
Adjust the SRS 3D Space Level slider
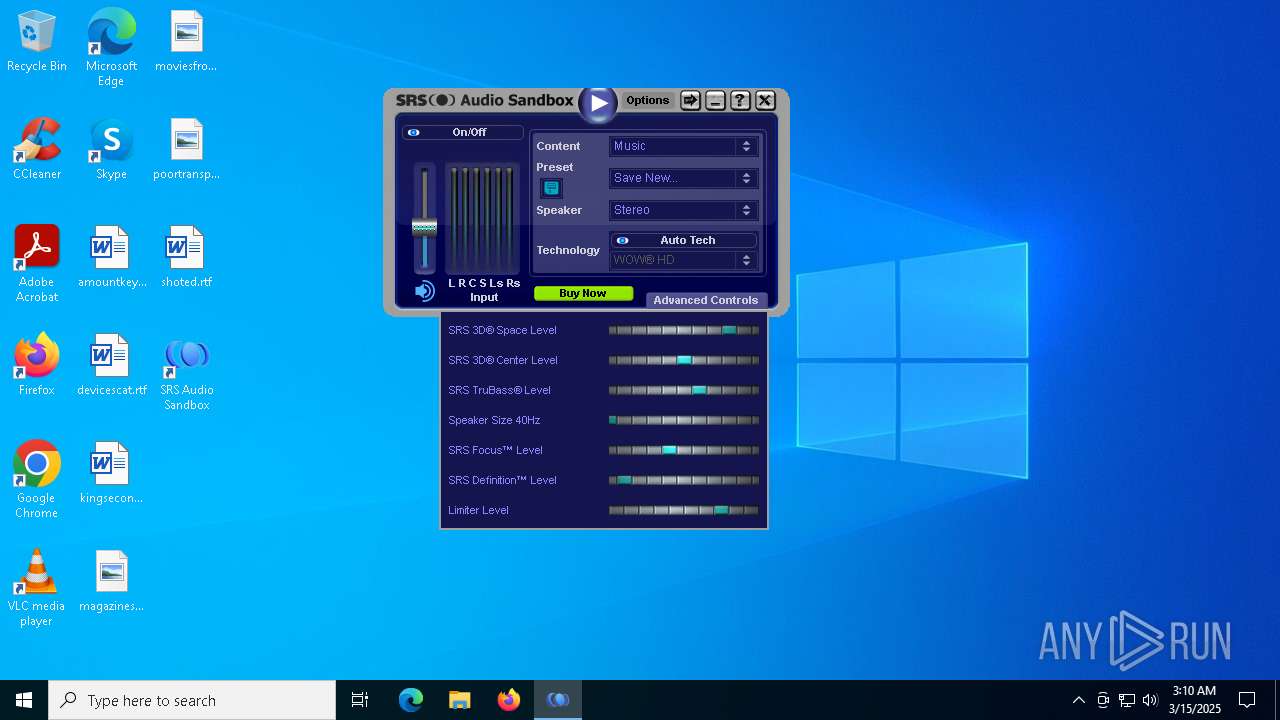684,330
